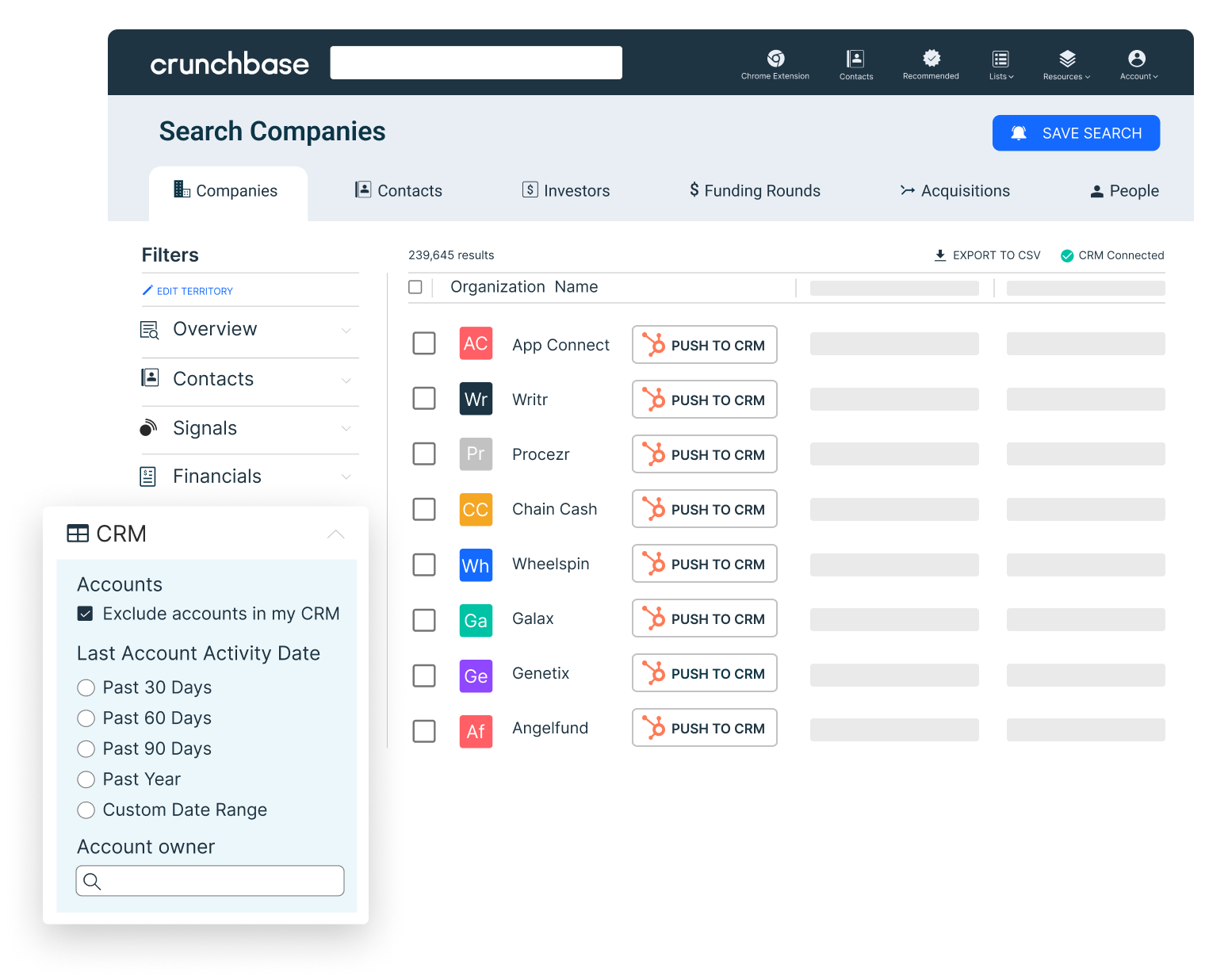Switch to the People tab
This screenshot has height=980, width=1228.
[1124, 191]
